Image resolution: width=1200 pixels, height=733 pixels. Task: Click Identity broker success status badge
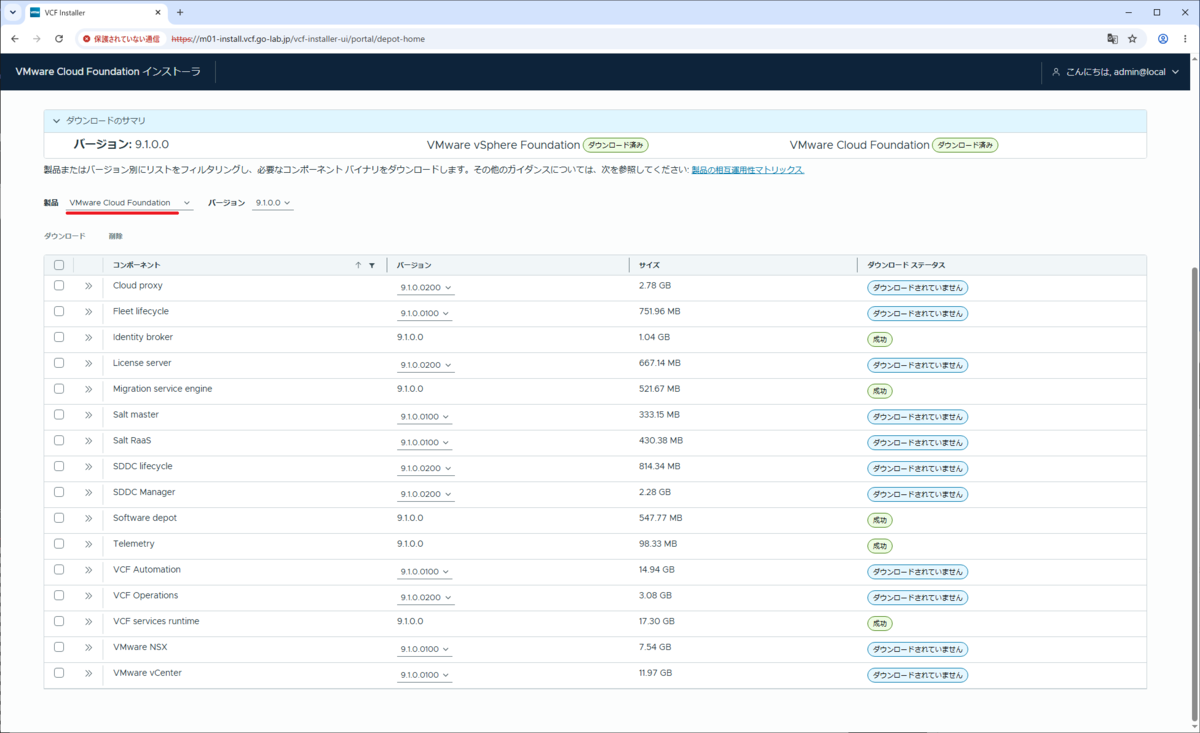(x=880, y=339)
